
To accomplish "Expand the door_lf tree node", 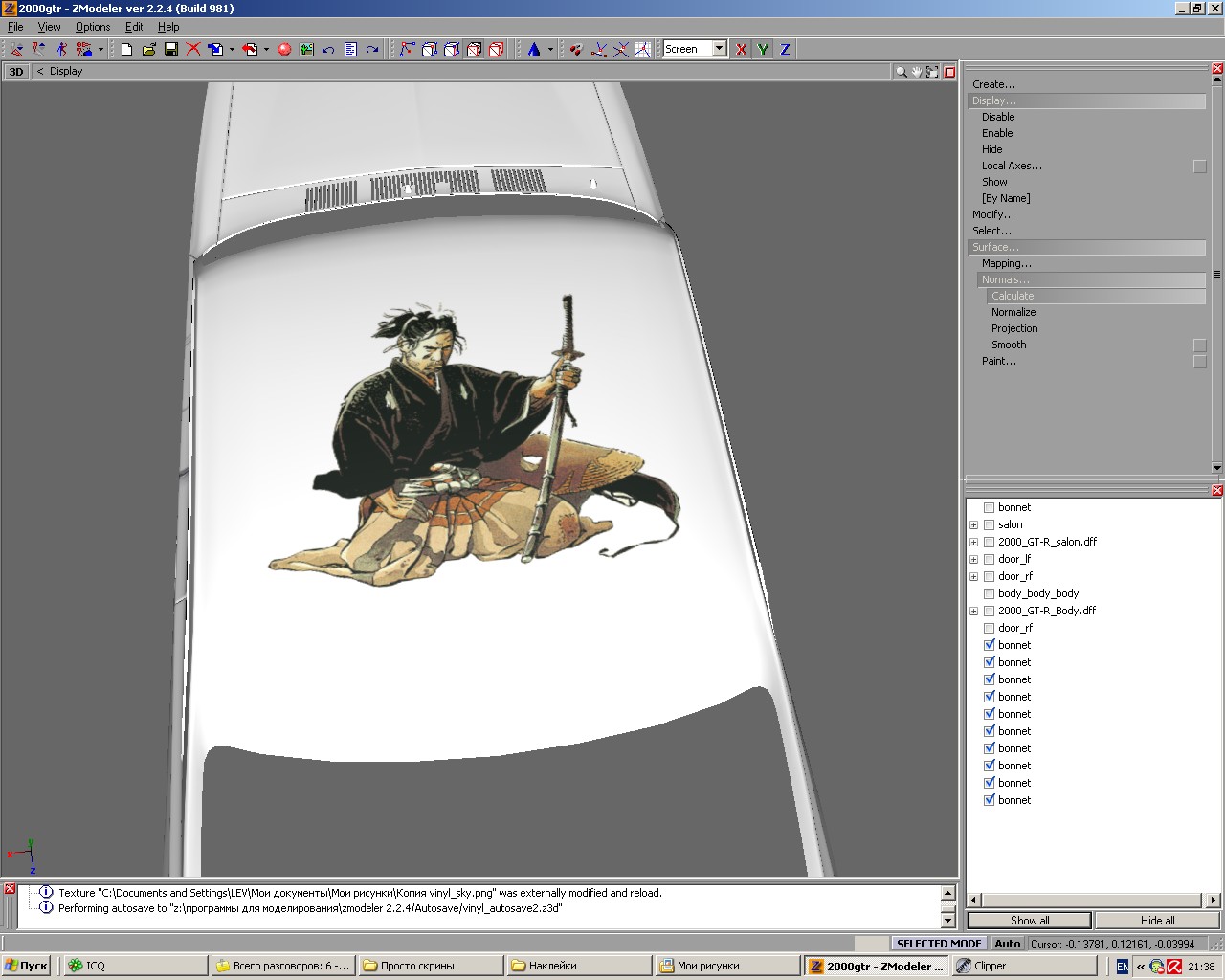I will (974, 559).
